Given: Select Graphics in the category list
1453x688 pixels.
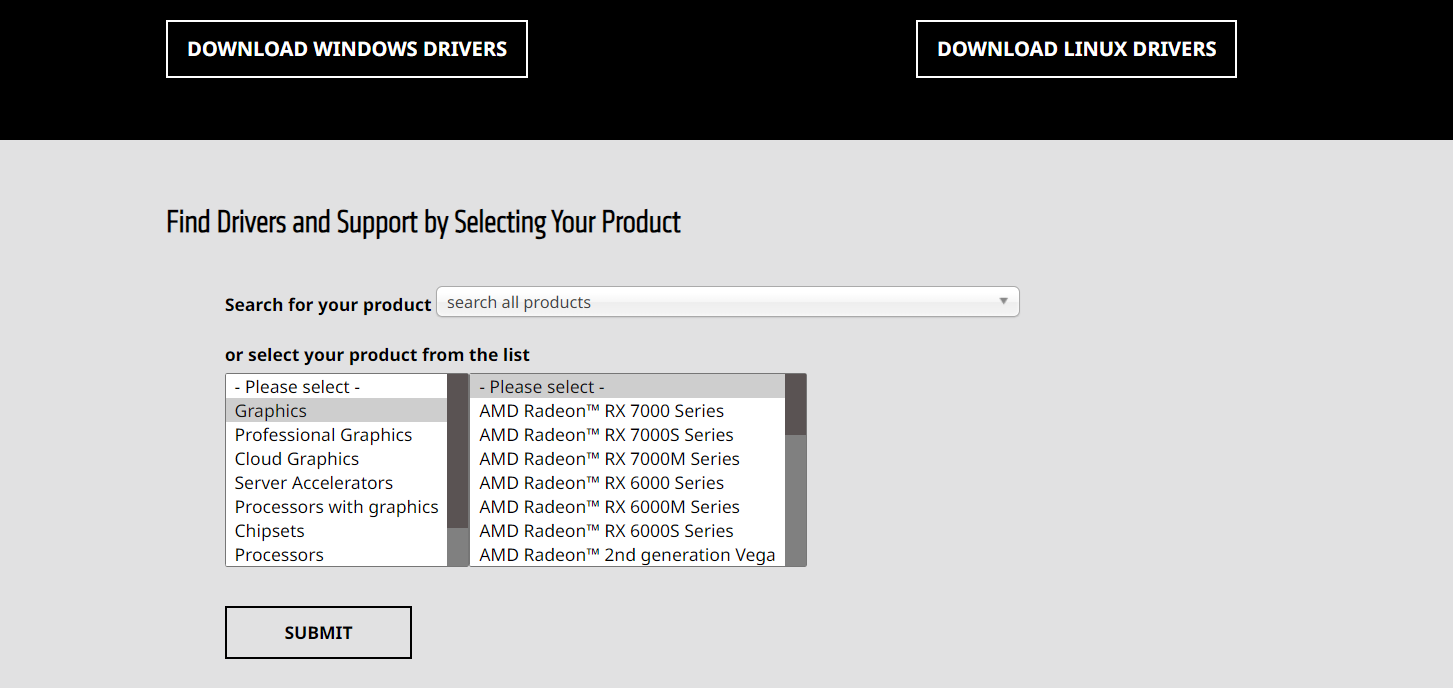Looking at the screenshot, I should [x=336, y=411].
